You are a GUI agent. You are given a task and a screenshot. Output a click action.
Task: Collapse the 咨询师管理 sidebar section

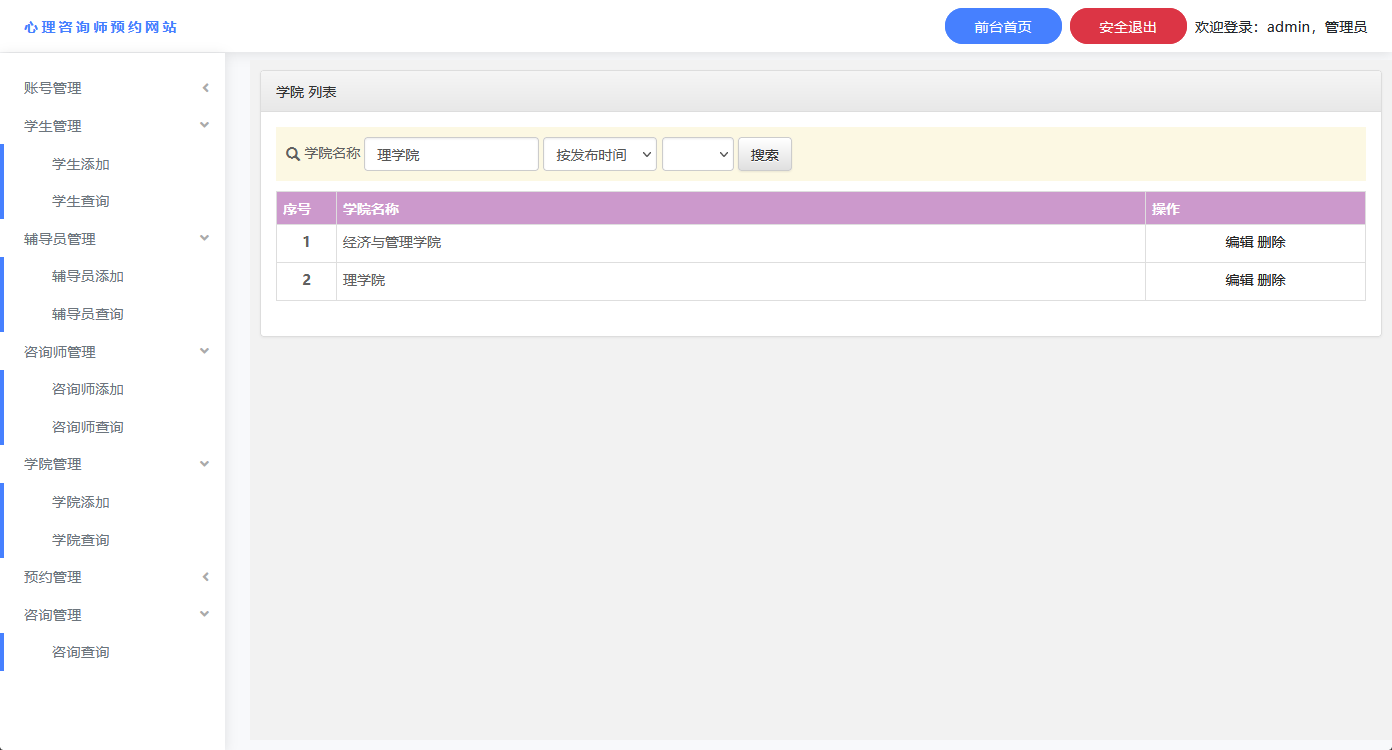113,352
